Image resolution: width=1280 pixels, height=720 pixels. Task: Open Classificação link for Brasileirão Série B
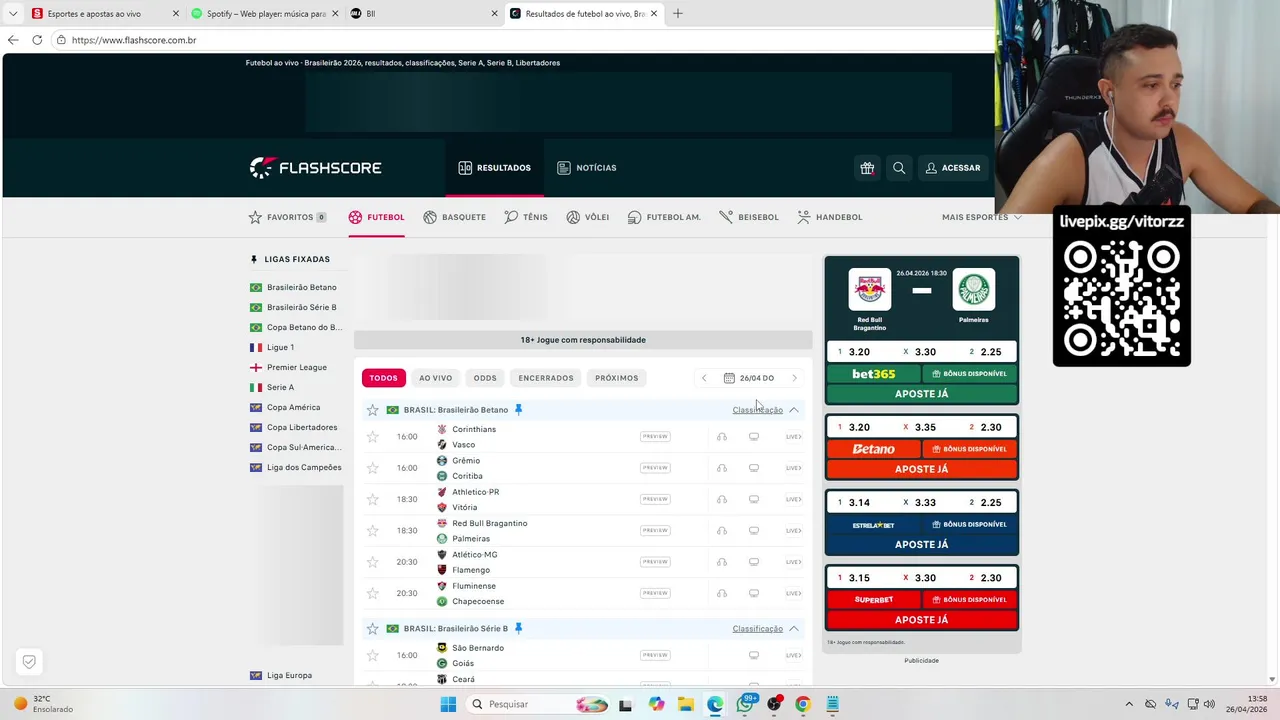[757, 629]
